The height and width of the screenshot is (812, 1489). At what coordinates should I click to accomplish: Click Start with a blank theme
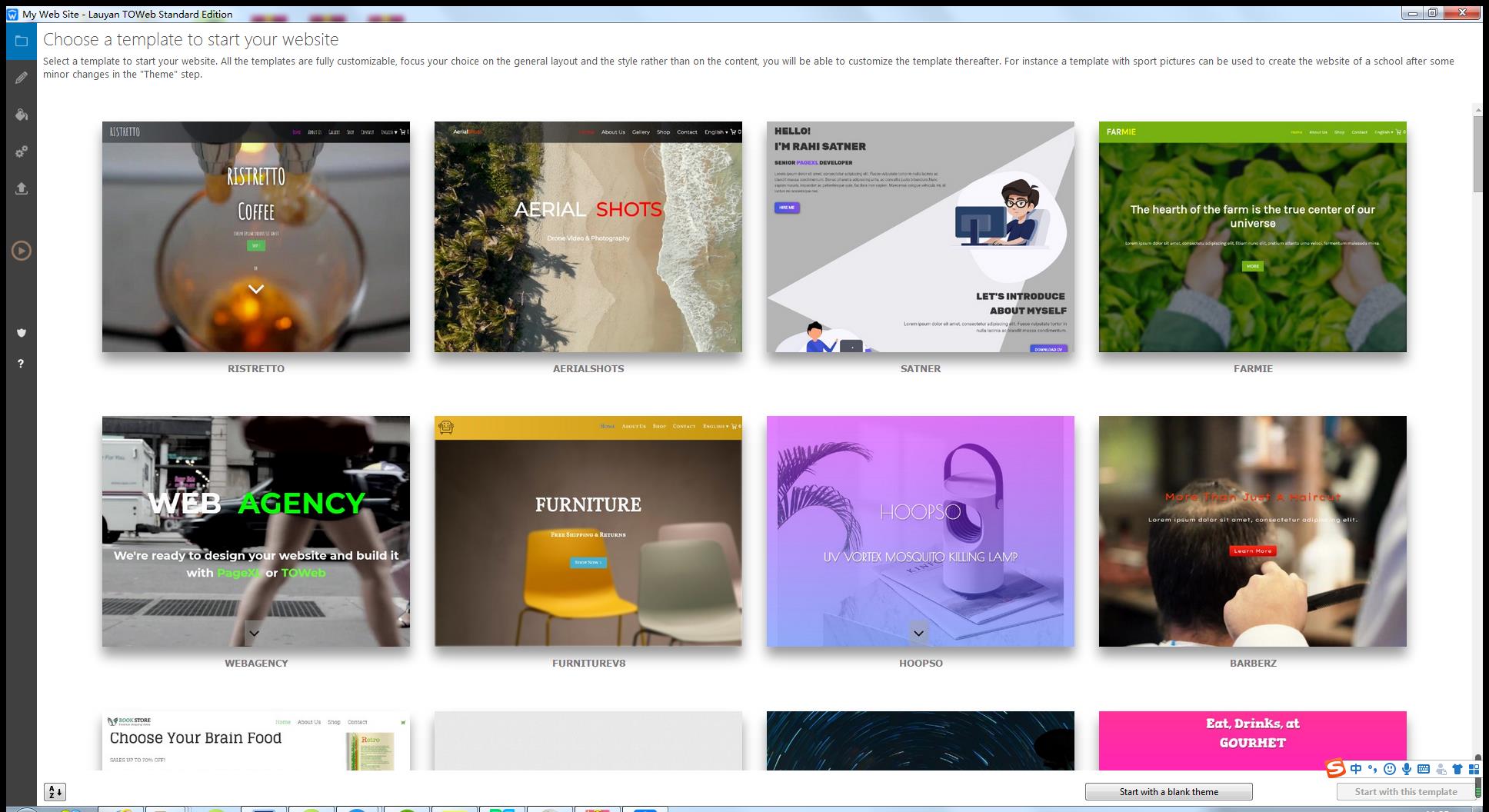(x=1168, y=791)
